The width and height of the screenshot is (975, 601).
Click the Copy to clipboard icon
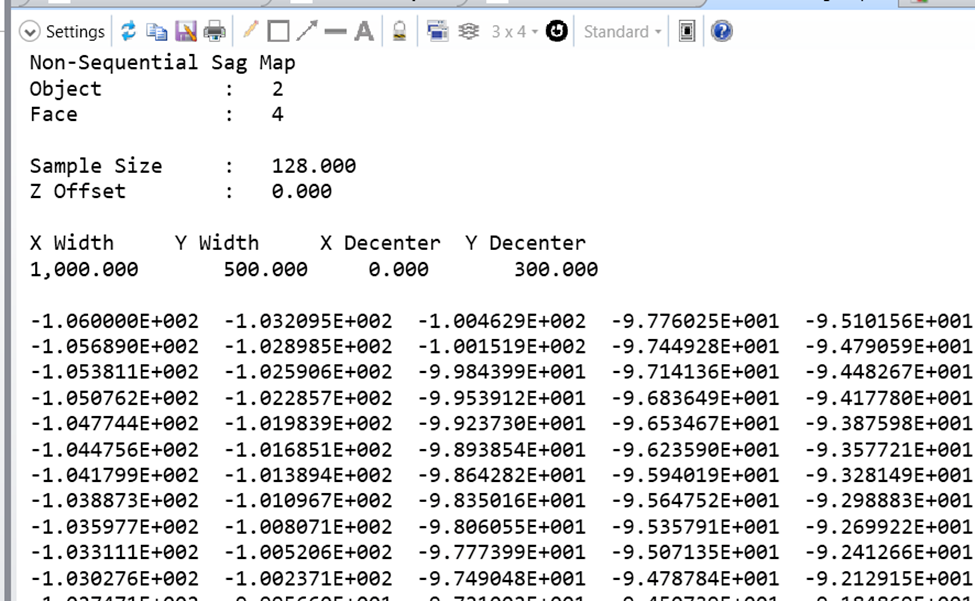coord(157,31)
